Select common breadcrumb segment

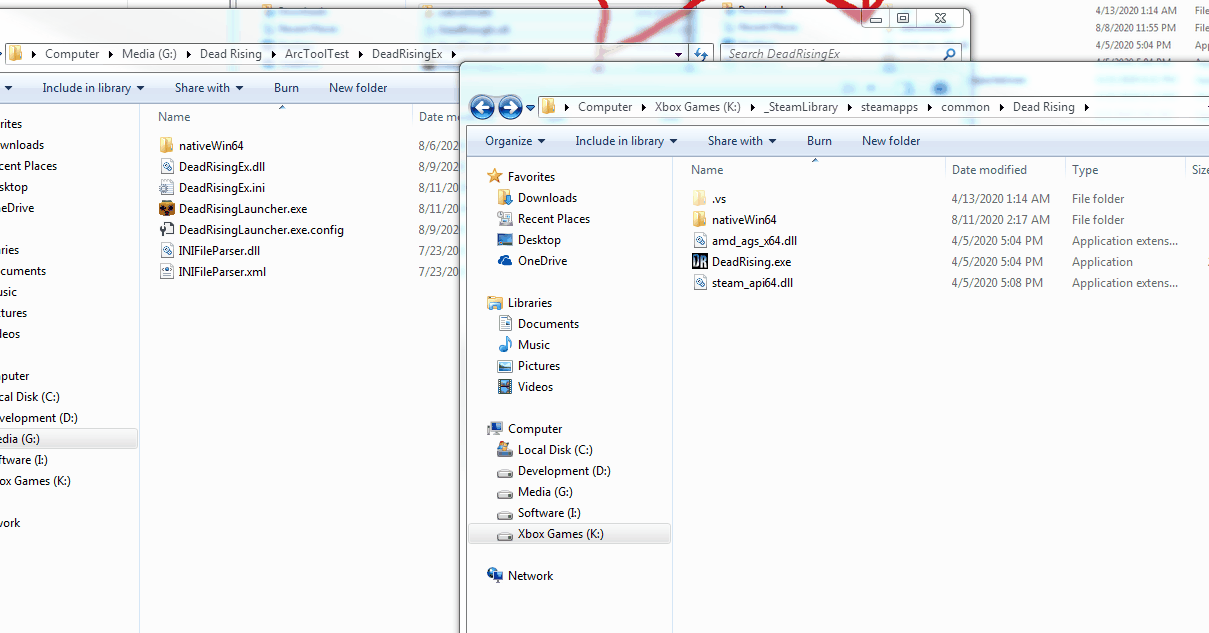(x=966, y=107)
